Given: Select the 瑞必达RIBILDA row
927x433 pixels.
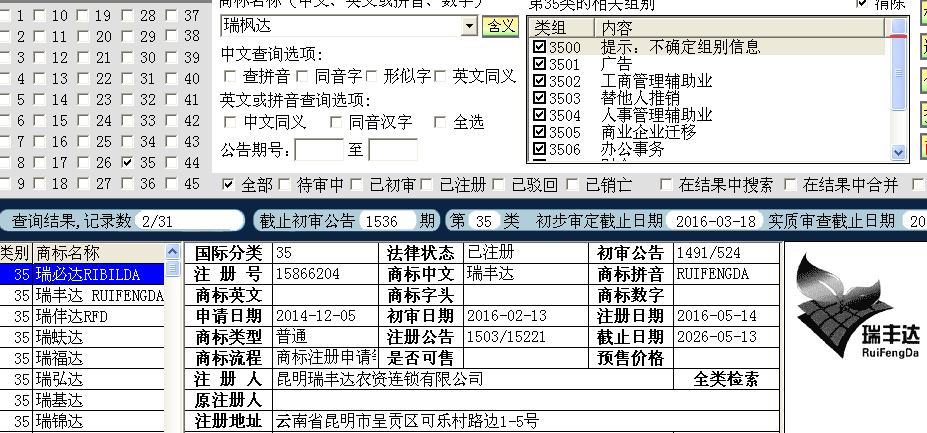Looking at the screenshot, I should [82, 274].
